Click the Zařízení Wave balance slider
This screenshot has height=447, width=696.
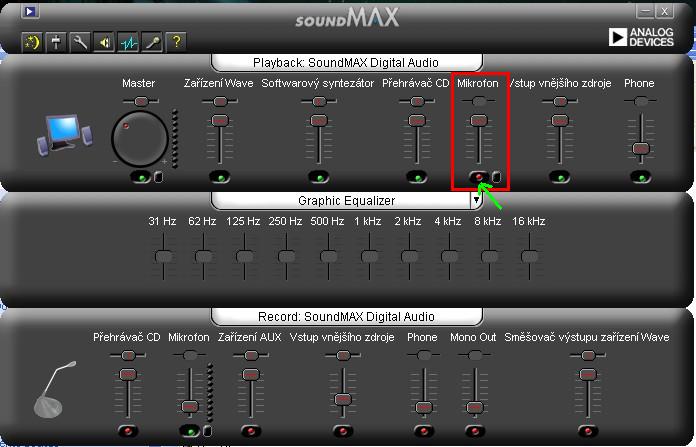click(x=220, y=102)
